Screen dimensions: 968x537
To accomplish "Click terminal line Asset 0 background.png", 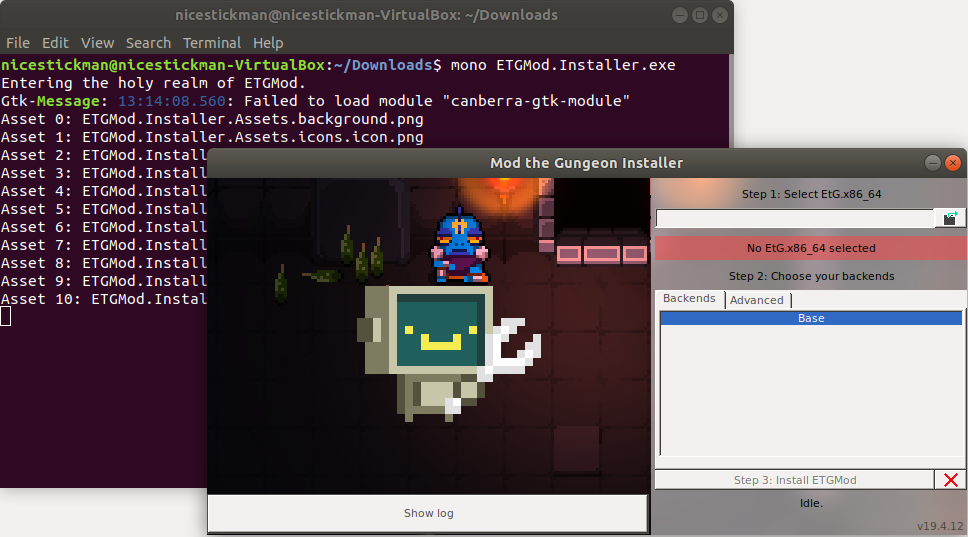I will (212, 119).
